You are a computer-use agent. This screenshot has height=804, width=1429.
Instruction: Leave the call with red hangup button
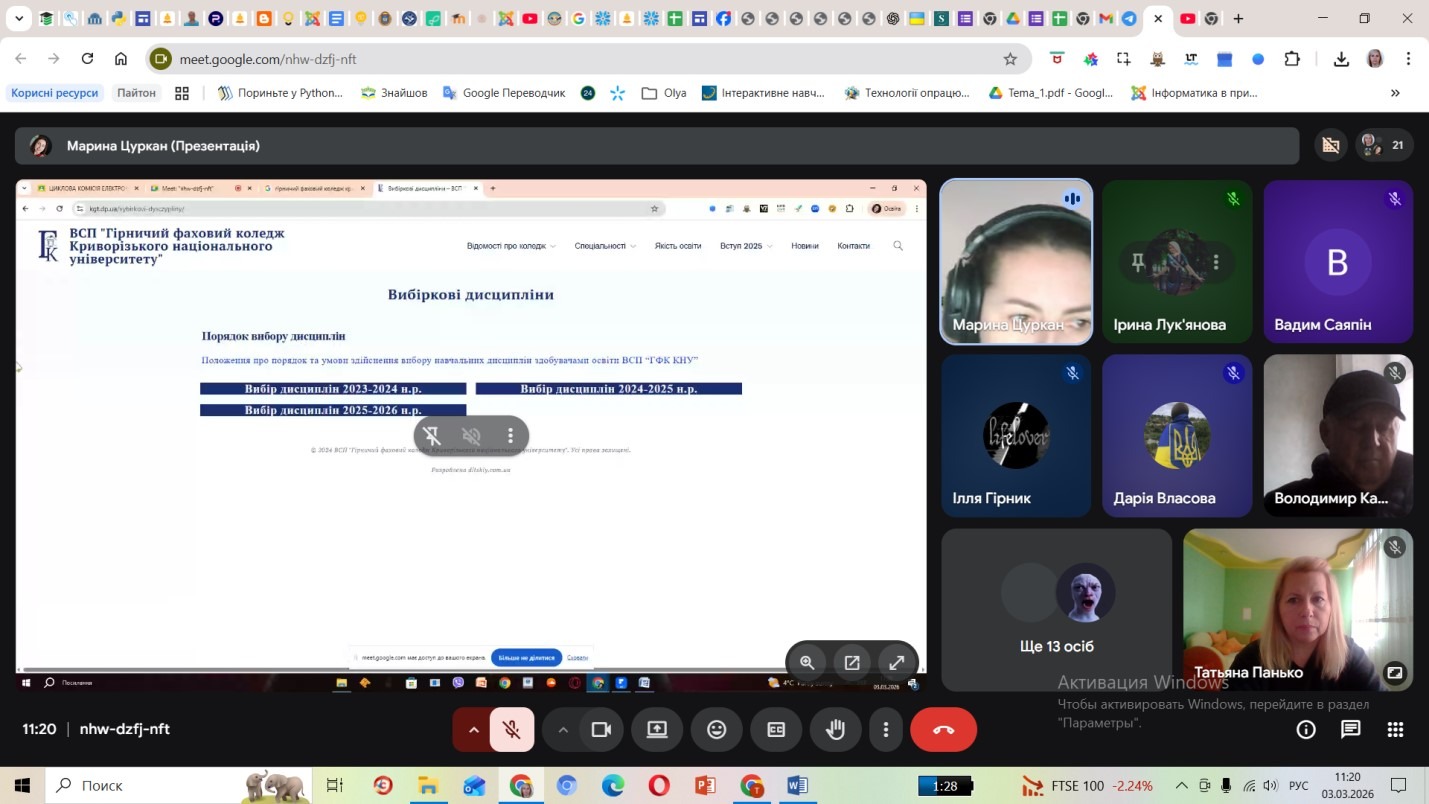pyautogui.click(x=943, y=730)
